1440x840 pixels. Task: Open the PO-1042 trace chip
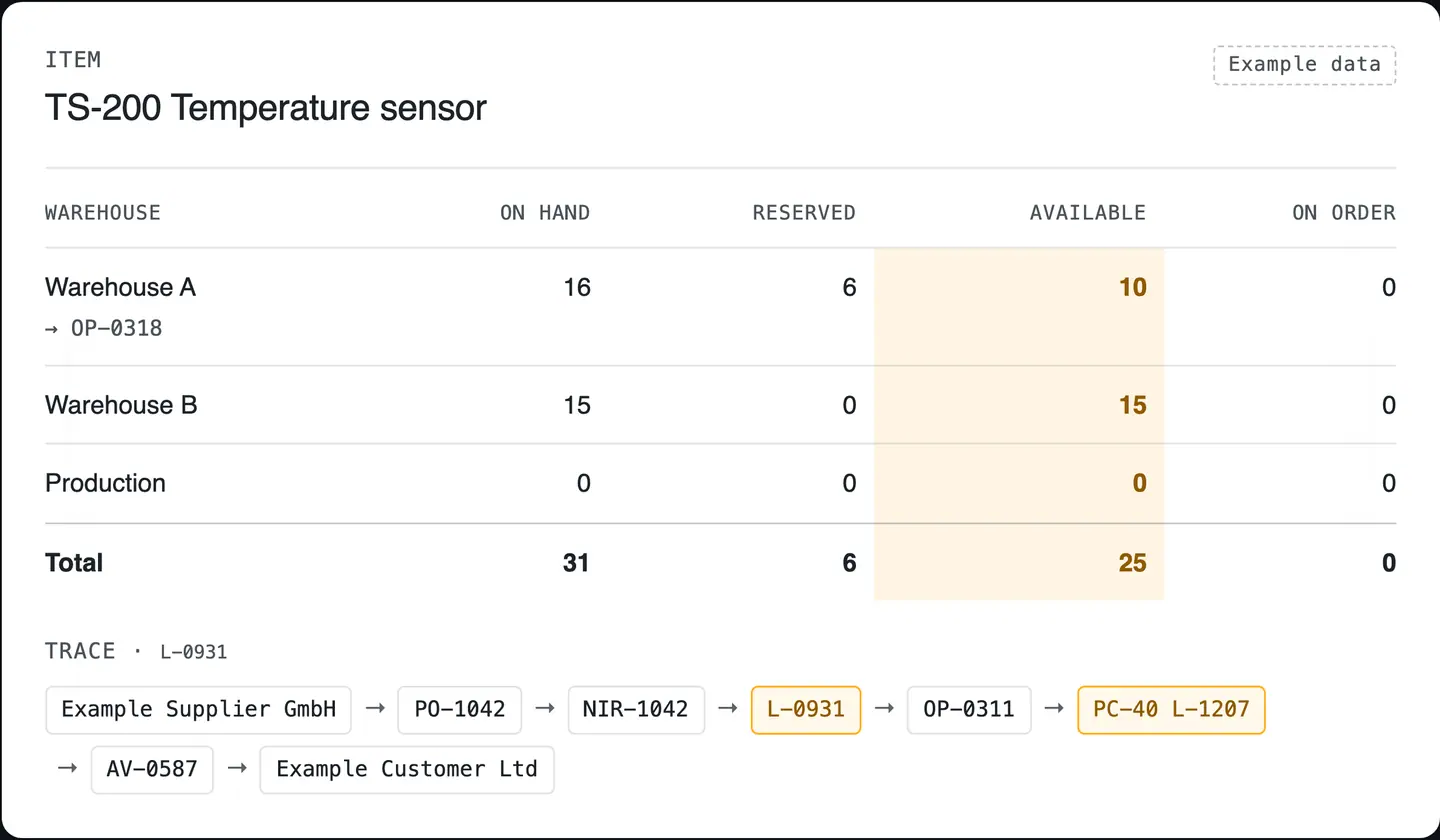tap(459, 710)
